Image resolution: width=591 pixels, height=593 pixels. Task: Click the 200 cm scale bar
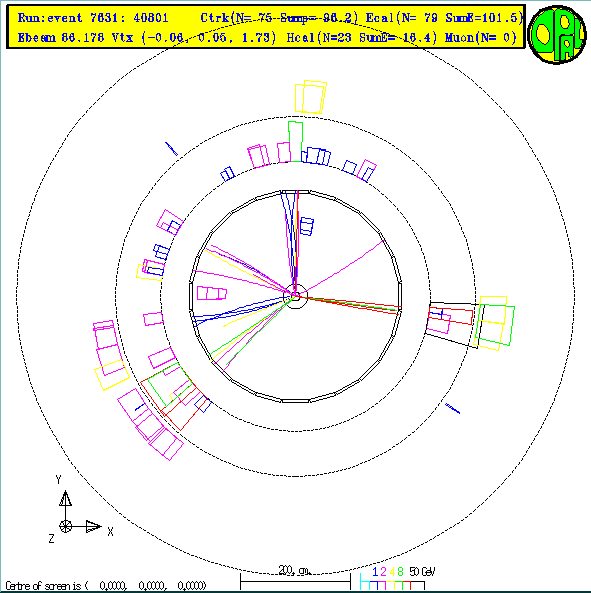coord(295,581)
